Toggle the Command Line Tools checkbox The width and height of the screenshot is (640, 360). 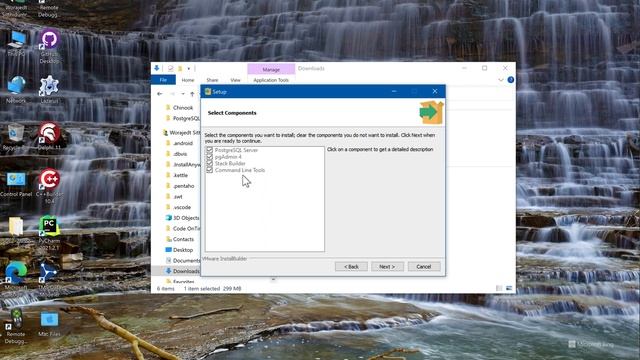coord(209,170)
